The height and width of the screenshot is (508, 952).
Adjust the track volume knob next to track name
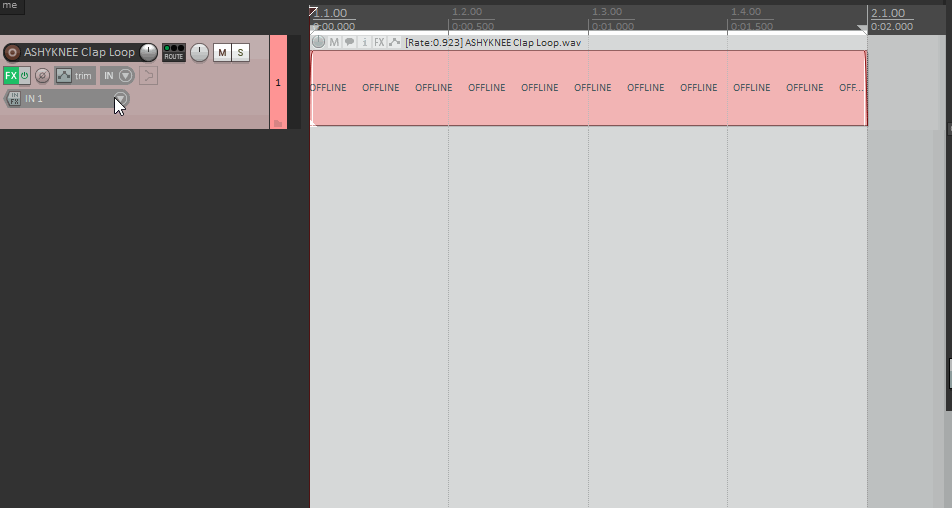[x=148, y=53]
